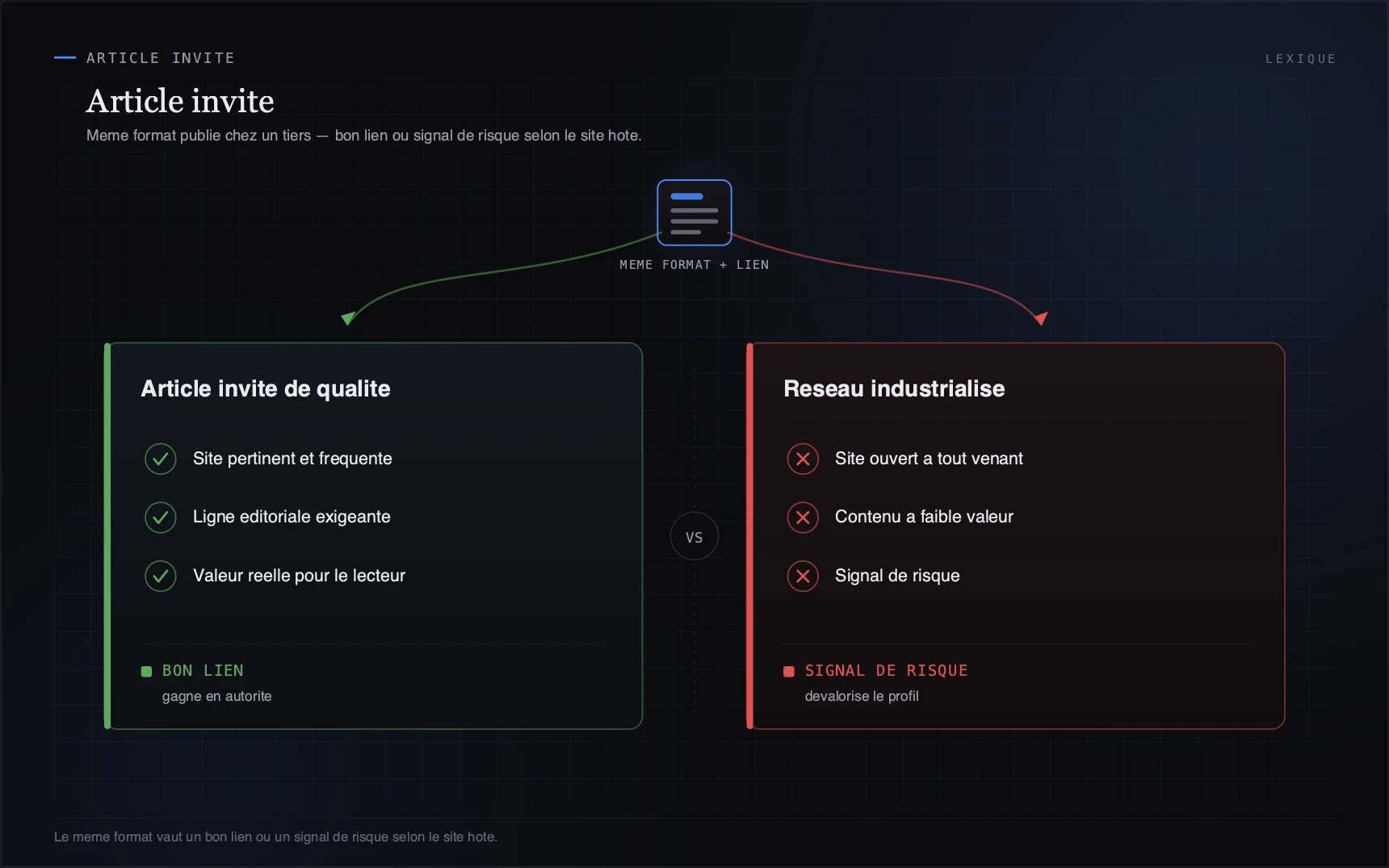
Task: Click the document icon above MEME FORMAT + LIEN
Action: [x=694, y=212]
